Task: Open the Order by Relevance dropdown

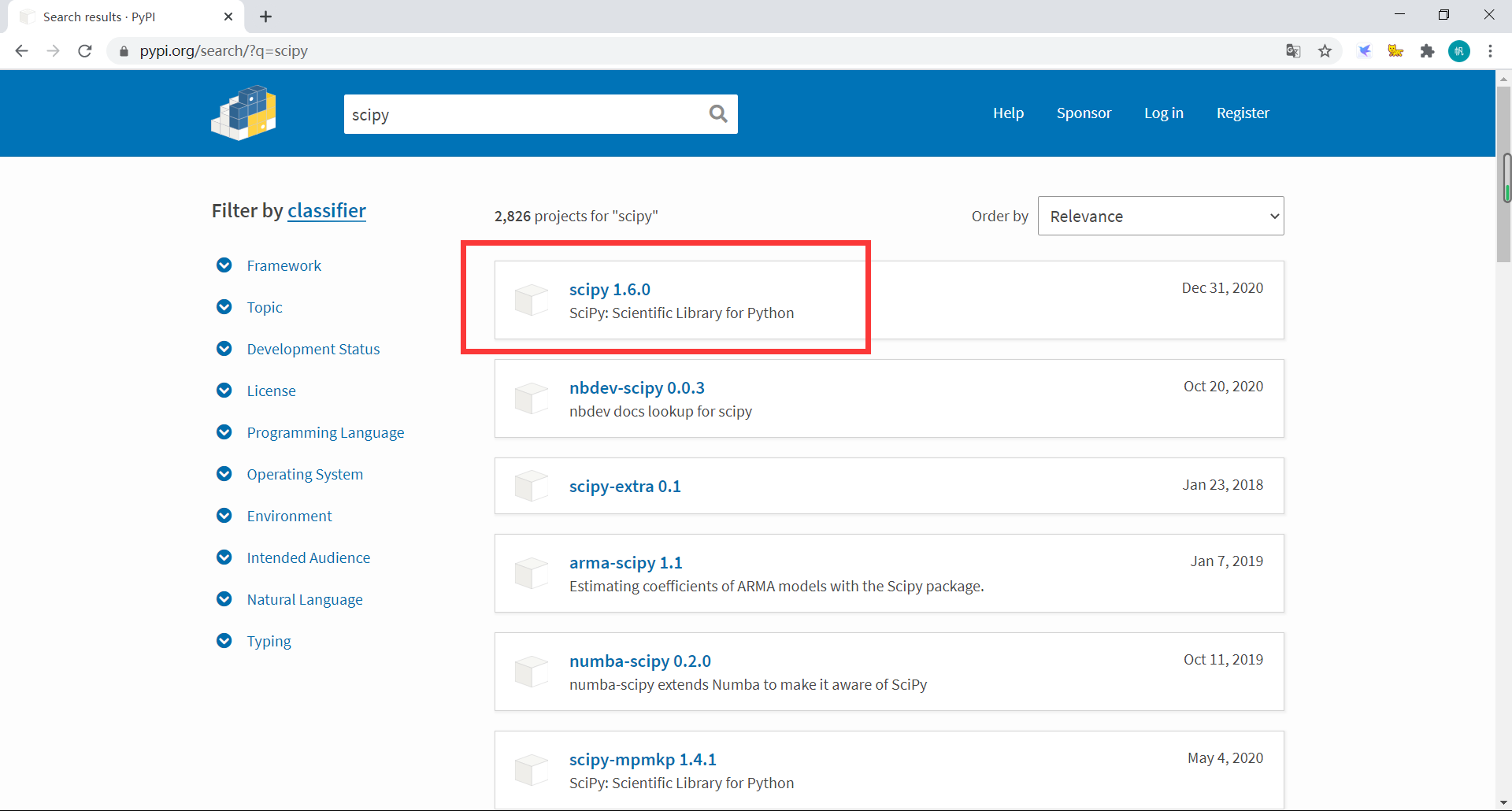Action: click(x=1161, y=216)
